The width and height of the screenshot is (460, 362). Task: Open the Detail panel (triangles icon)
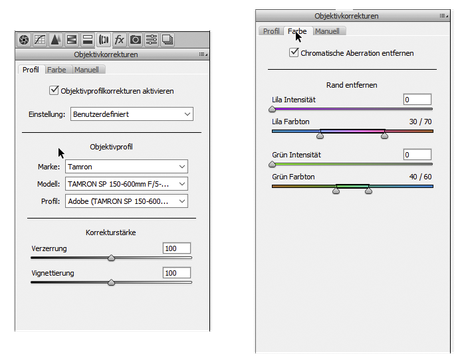(x=56, y=40)
